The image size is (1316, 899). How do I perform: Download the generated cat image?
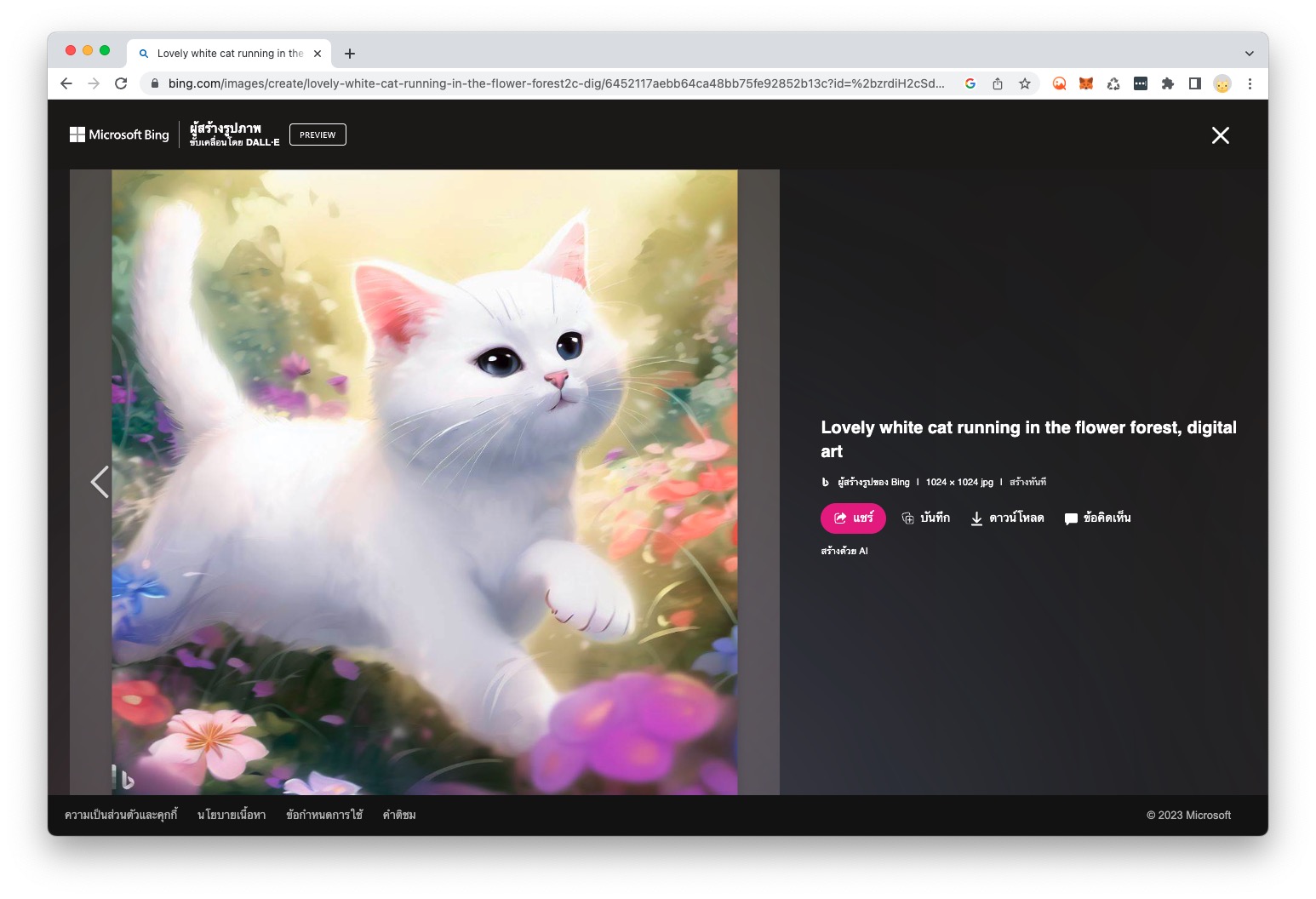pyautogui.click(x=1007, y=518)
